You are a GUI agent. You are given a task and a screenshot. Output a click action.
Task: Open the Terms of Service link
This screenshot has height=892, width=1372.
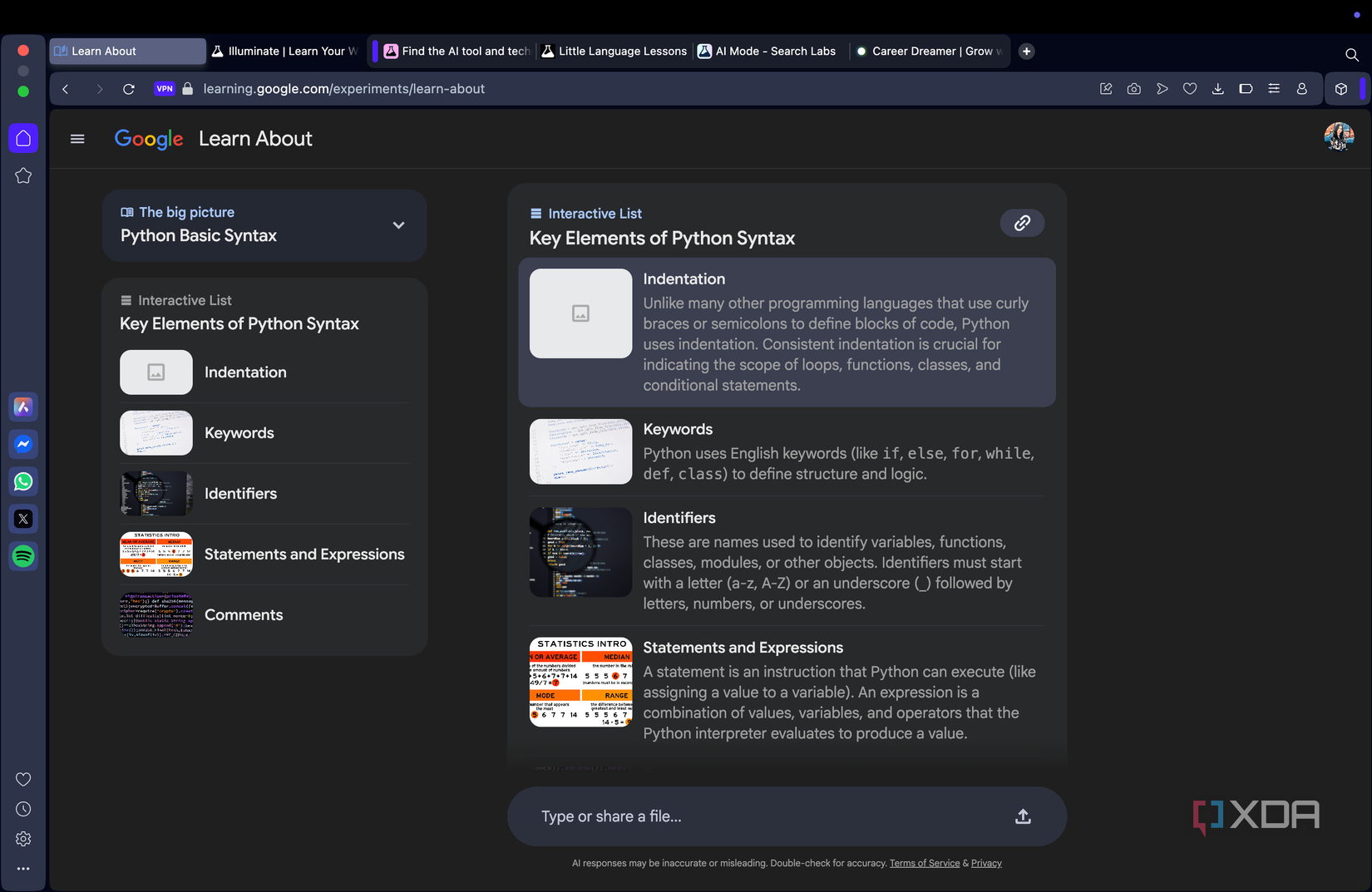click(925, 863)
